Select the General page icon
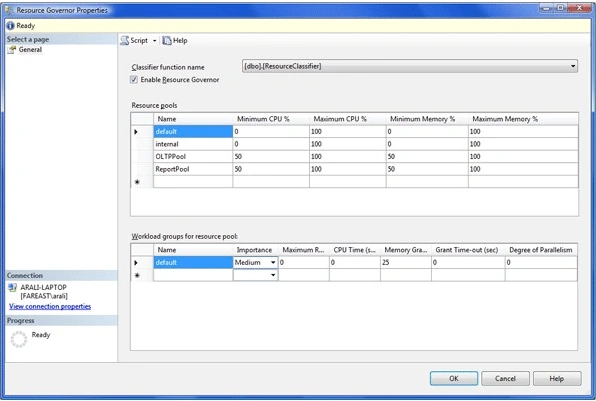The width and height of the screenshot is (596, 401). click(12, 50)
